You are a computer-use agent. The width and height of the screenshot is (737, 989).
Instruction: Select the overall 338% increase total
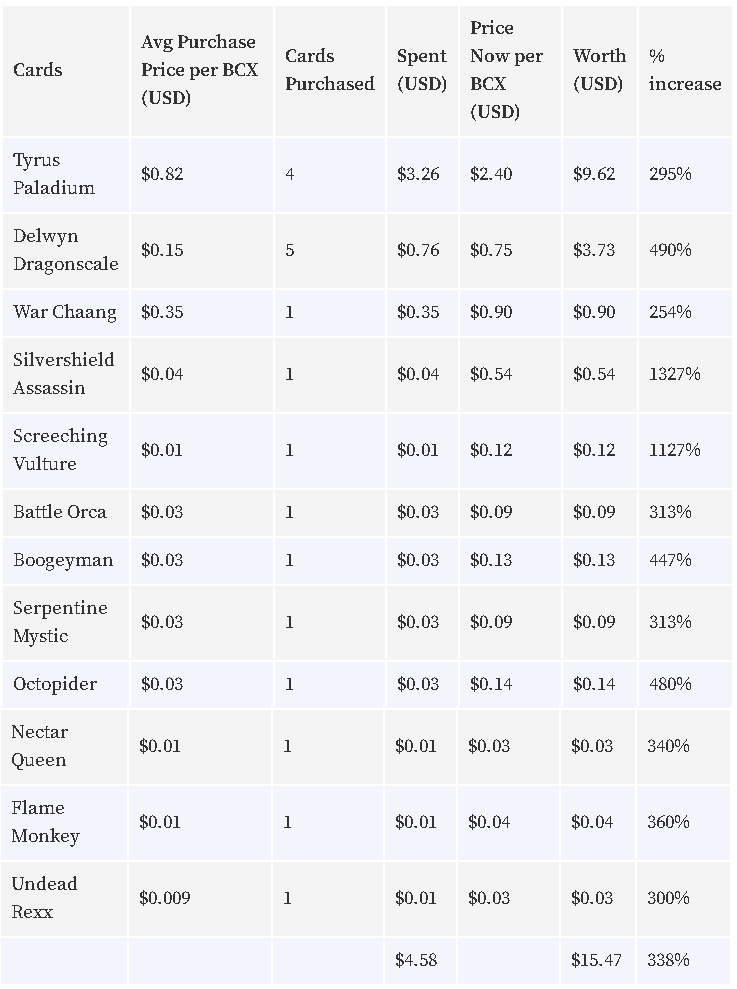click(668, 960)
